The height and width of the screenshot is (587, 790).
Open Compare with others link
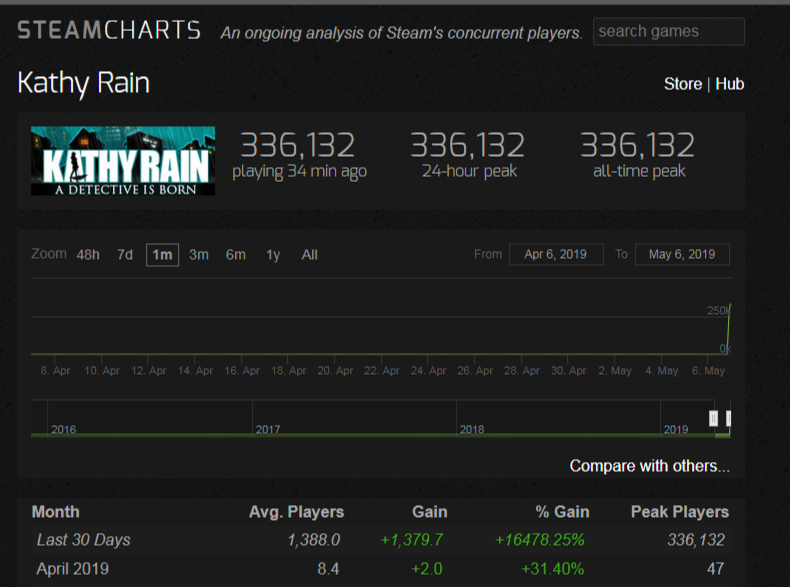coord(649,466)
